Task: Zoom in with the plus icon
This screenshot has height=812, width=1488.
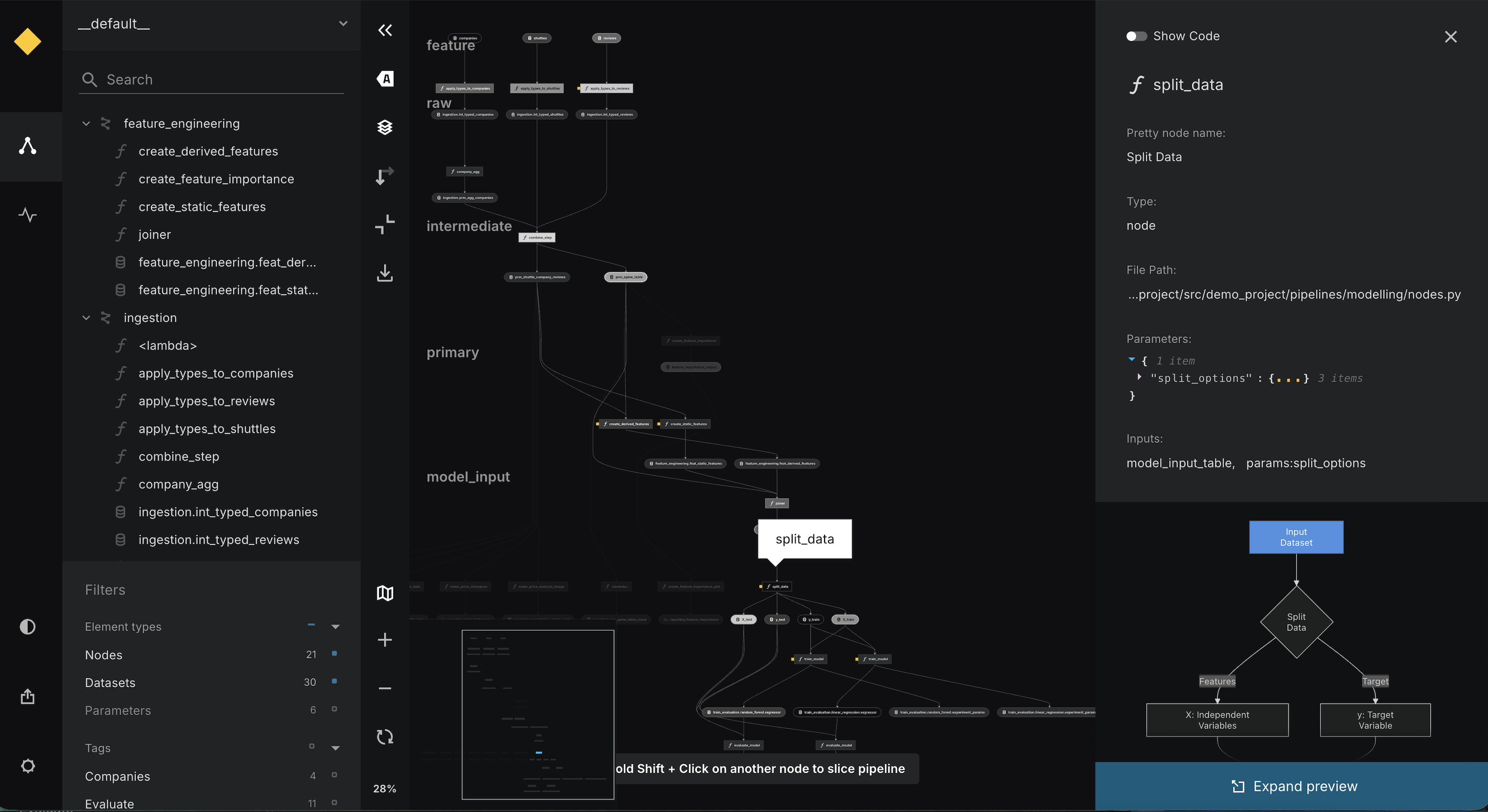Action: click(x=385, y=640)
